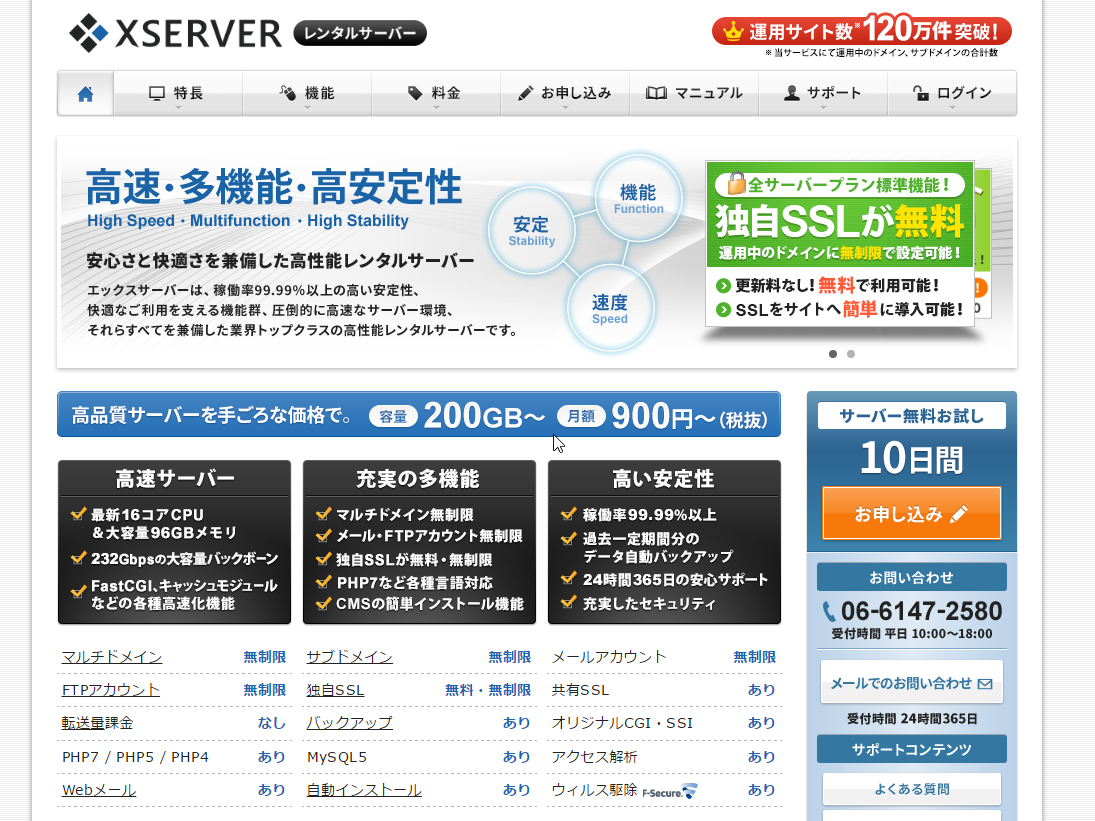
Task: Click the PHP7 / PHP5 / PHP4 row label
Action: click(135, 757)
